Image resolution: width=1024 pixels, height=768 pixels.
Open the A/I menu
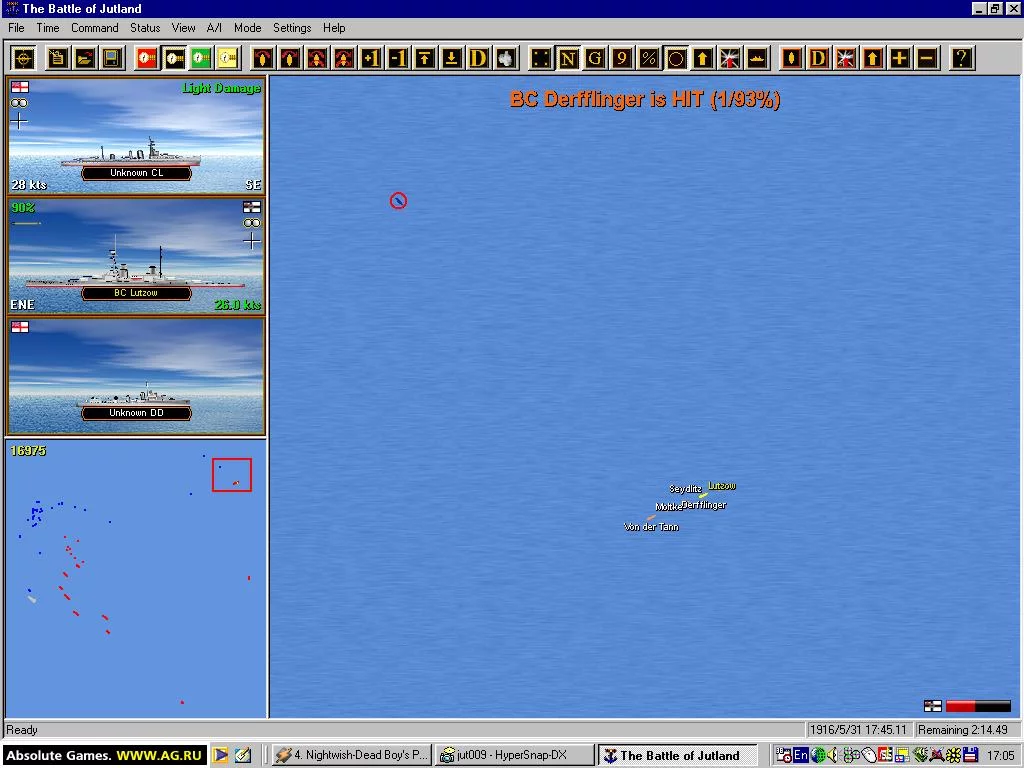point(214,27)
